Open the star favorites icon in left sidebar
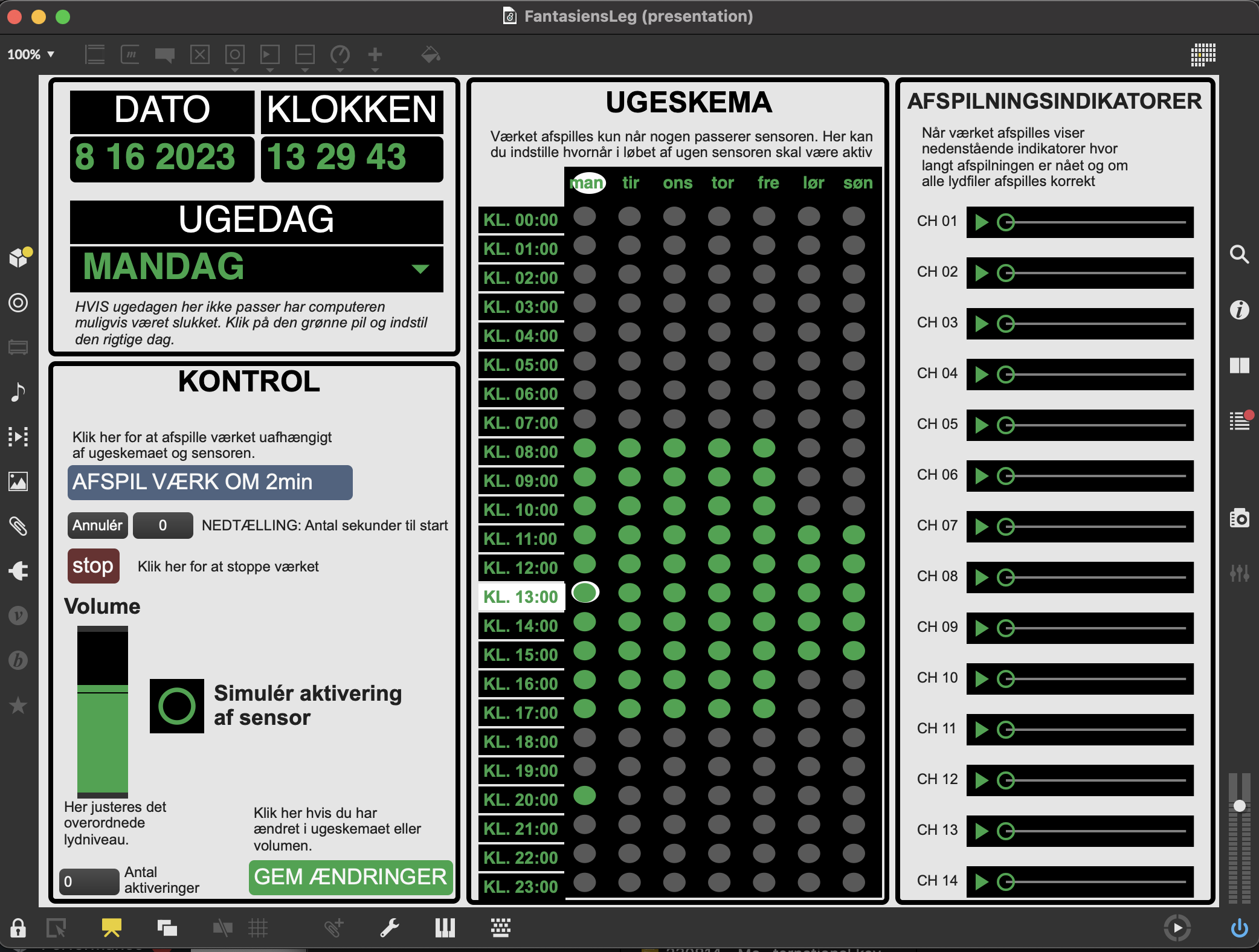1259x952 pixels. pos(18,704)
